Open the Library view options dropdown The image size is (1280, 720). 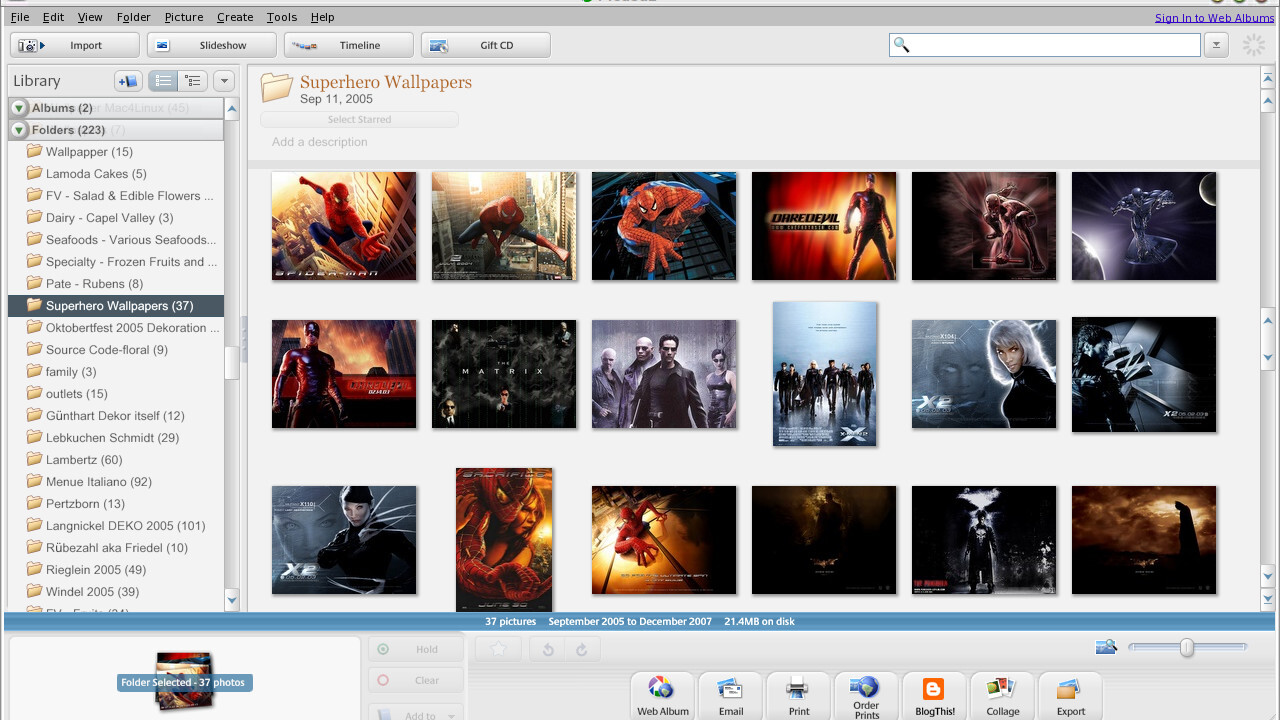coord(223,81)
